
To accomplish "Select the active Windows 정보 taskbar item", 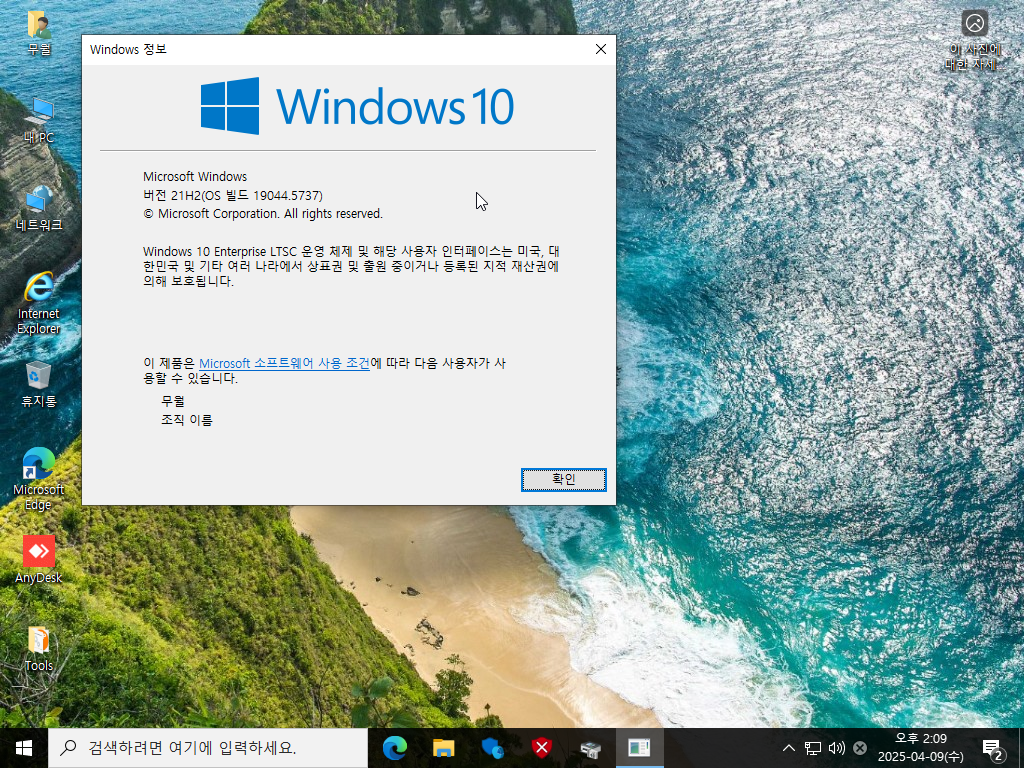I will [639, 748].
